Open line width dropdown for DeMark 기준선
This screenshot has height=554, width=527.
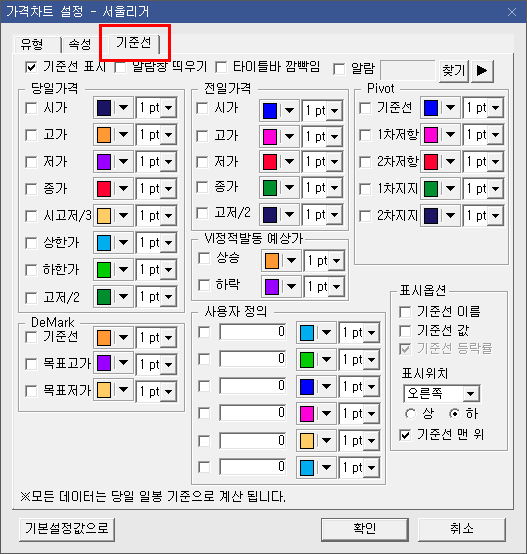click(x=168, y=338)
